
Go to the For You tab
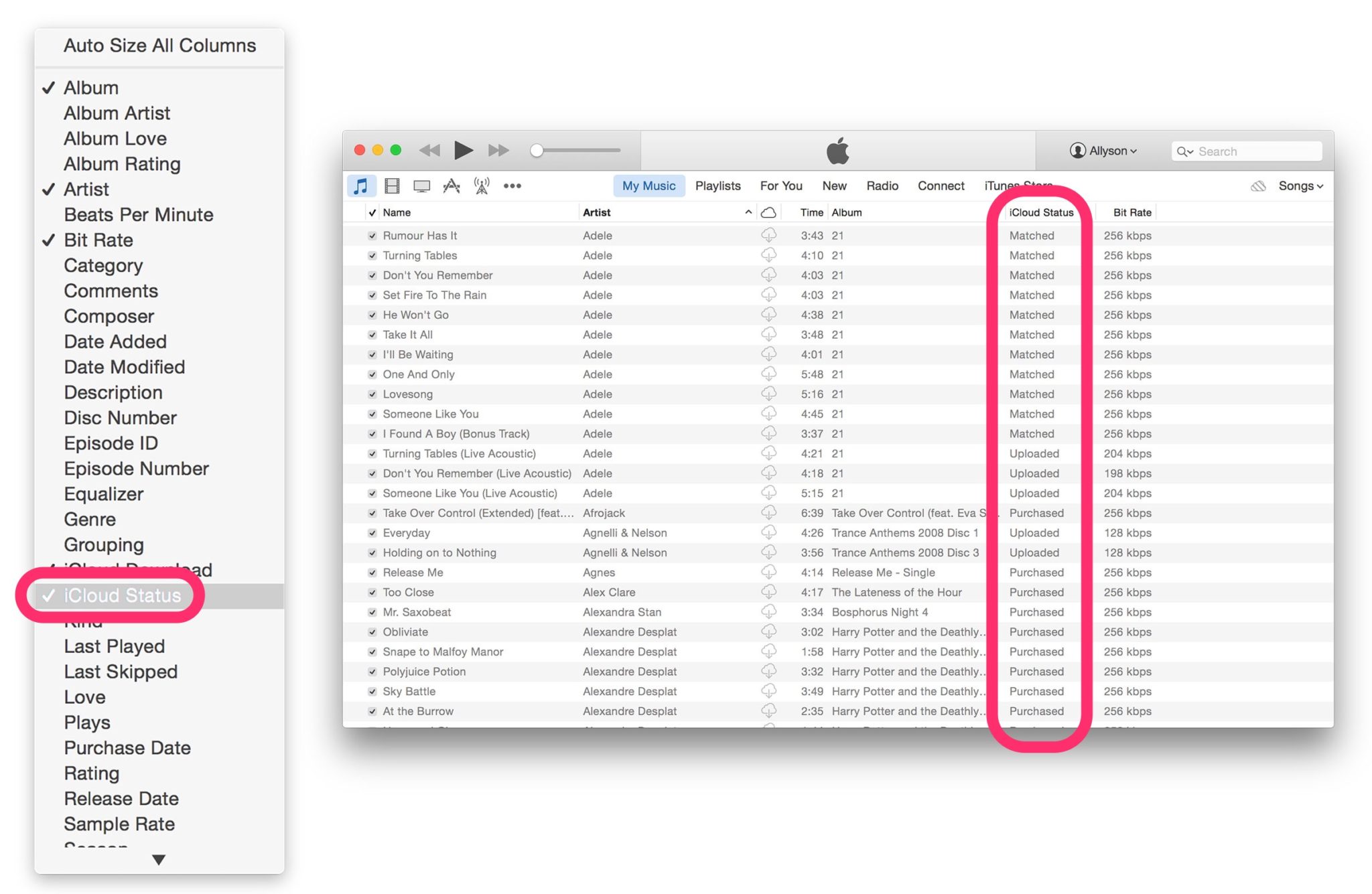[x=781, y=185]
